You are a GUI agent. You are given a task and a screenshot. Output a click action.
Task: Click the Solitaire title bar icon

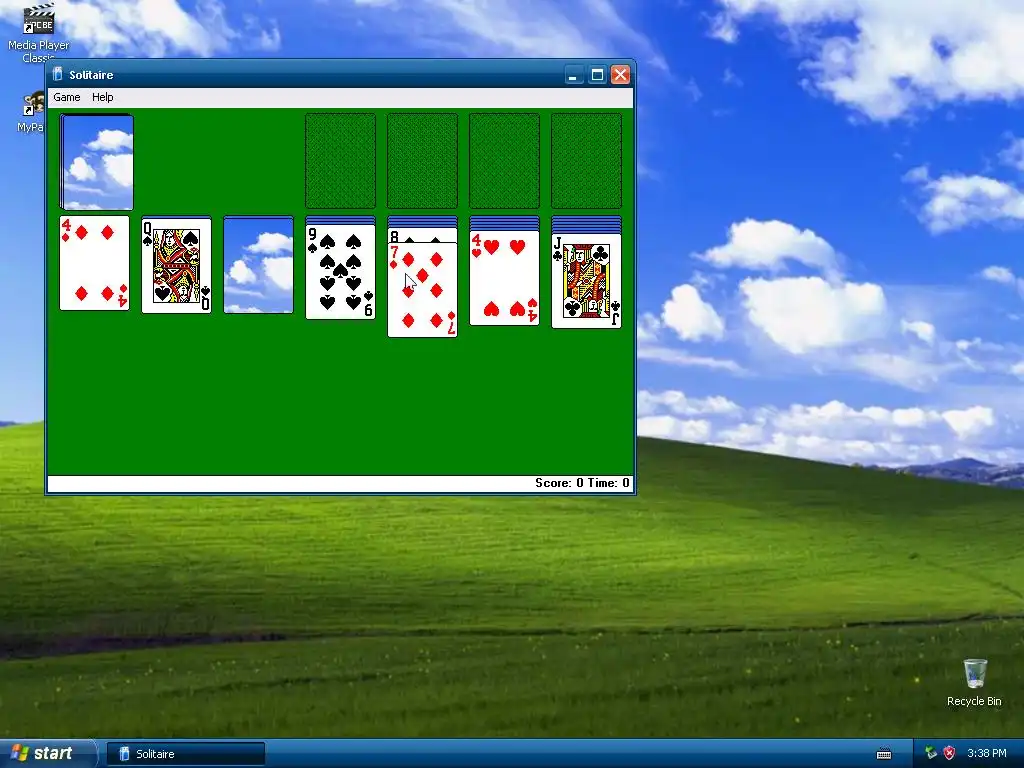(57, 74)
